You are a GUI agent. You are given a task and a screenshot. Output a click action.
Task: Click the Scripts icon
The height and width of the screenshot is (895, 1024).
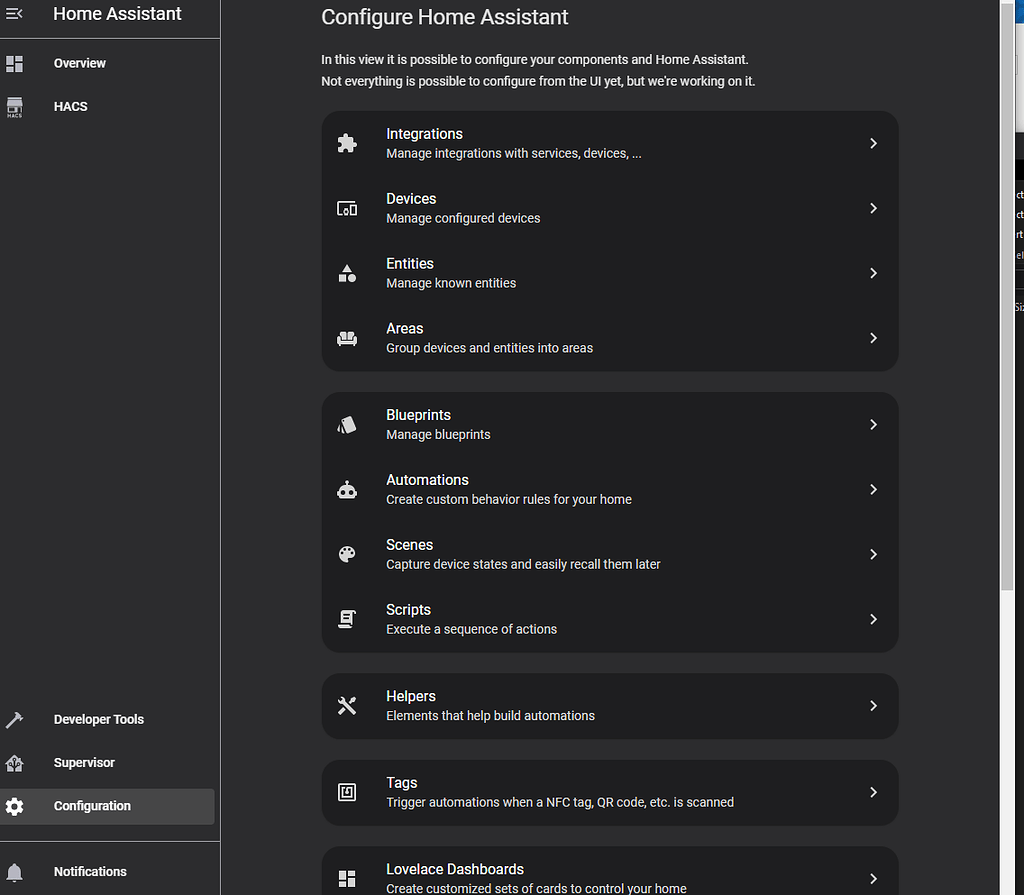pyautogui.click(x=346, y=619)
